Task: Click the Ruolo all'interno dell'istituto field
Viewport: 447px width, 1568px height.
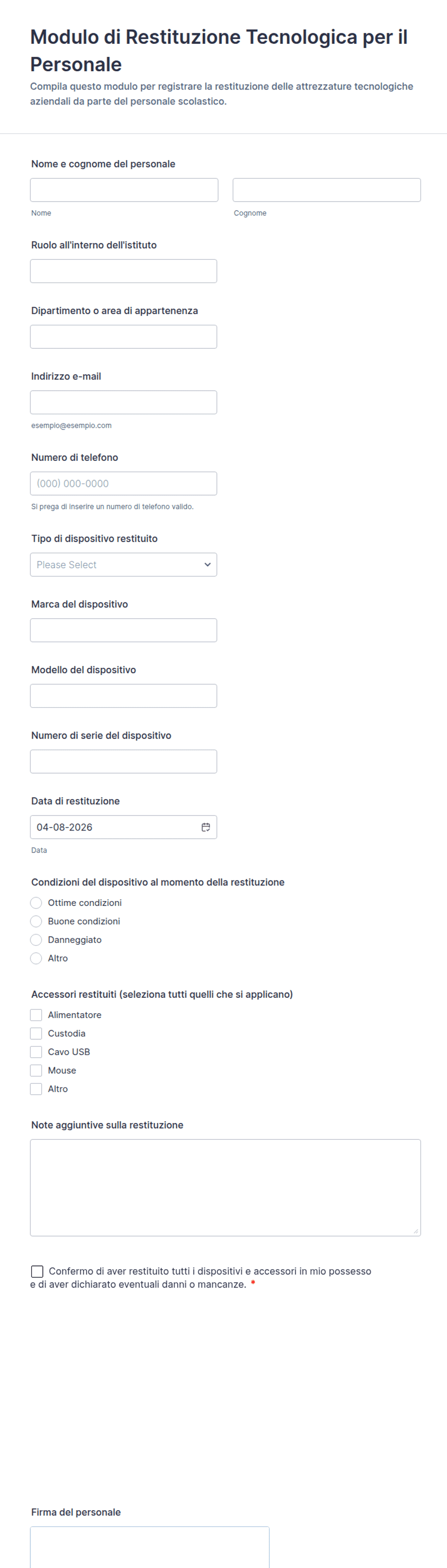Action: click(x=124, y=271)
